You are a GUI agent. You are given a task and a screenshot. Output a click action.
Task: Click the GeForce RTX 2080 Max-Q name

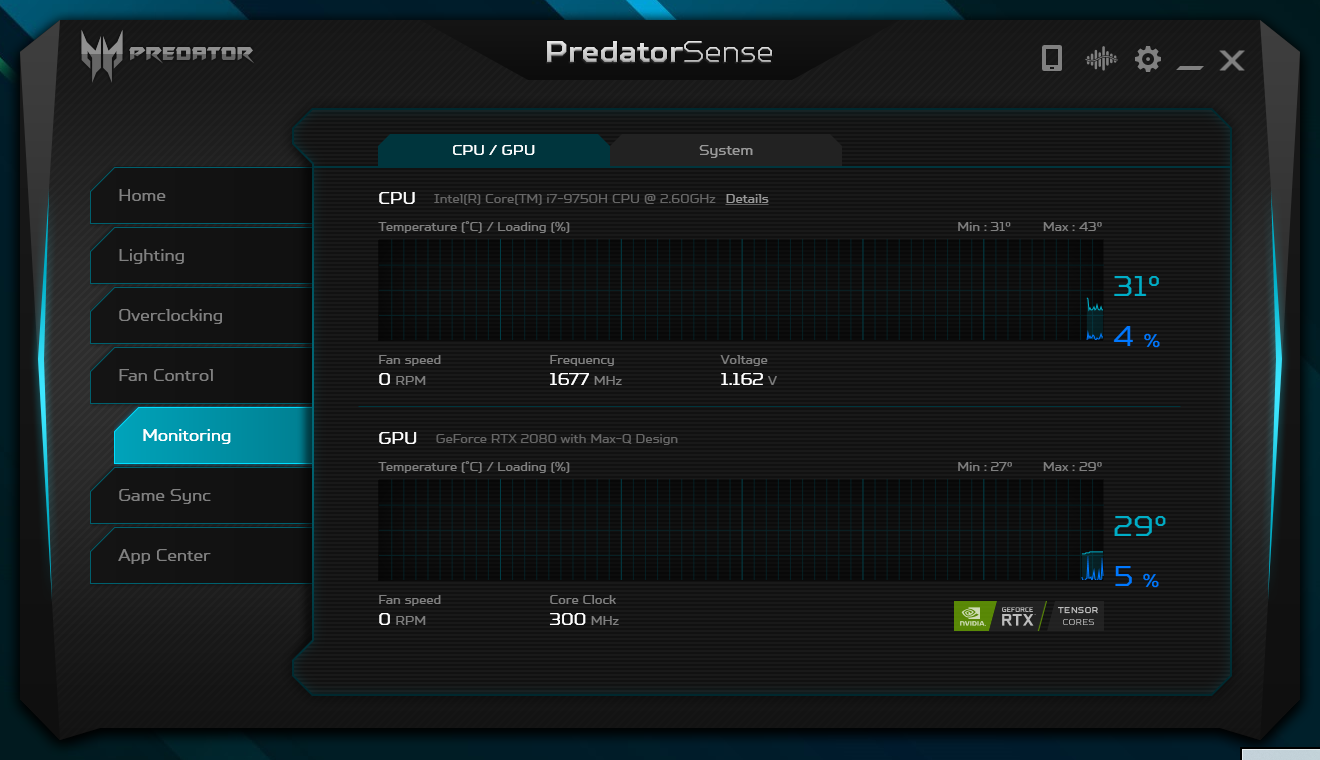coord(556,439)
